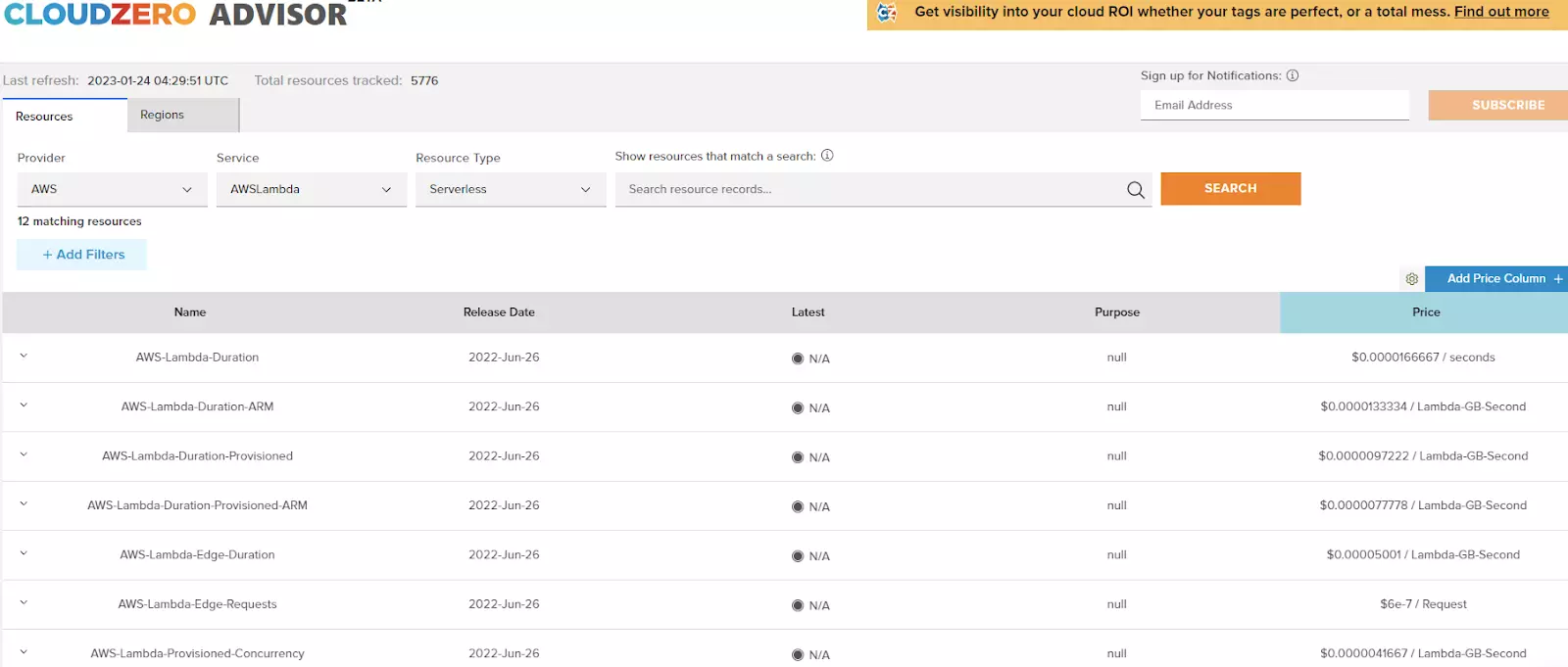Select the AWS-Lambda-Duration-Provisioned-ARM resource name
This screenshot has width=1568, height=667.
coord(197,505)
